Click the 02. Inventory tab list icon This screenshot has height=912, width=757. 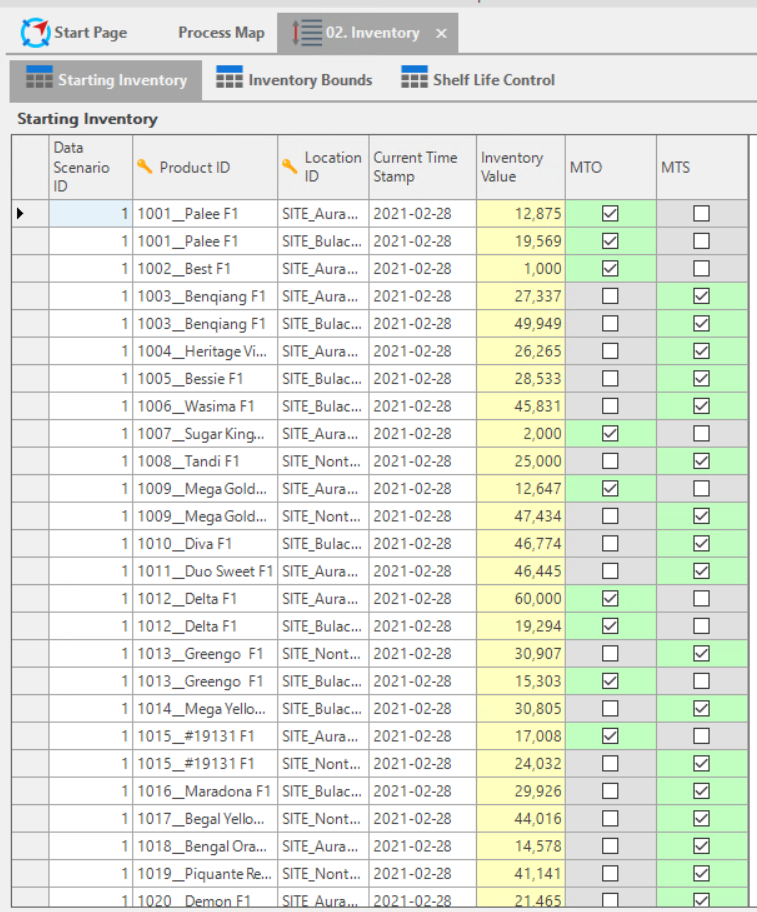click(306, 33)
